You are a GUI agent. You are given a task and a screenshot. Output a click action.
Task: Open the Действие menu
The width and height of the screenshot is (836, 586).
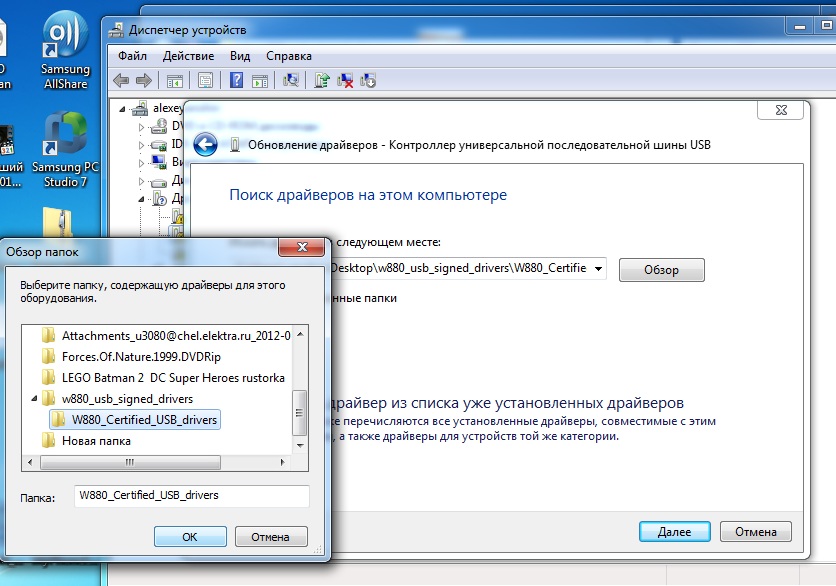click(x=188, y=56)
